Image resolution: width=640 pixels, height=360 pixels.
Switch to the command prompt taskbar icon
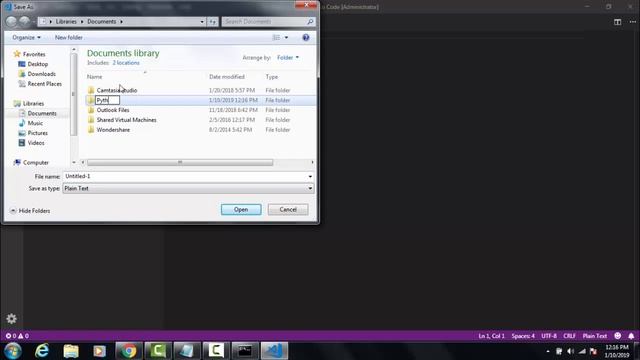click(245, 351)
